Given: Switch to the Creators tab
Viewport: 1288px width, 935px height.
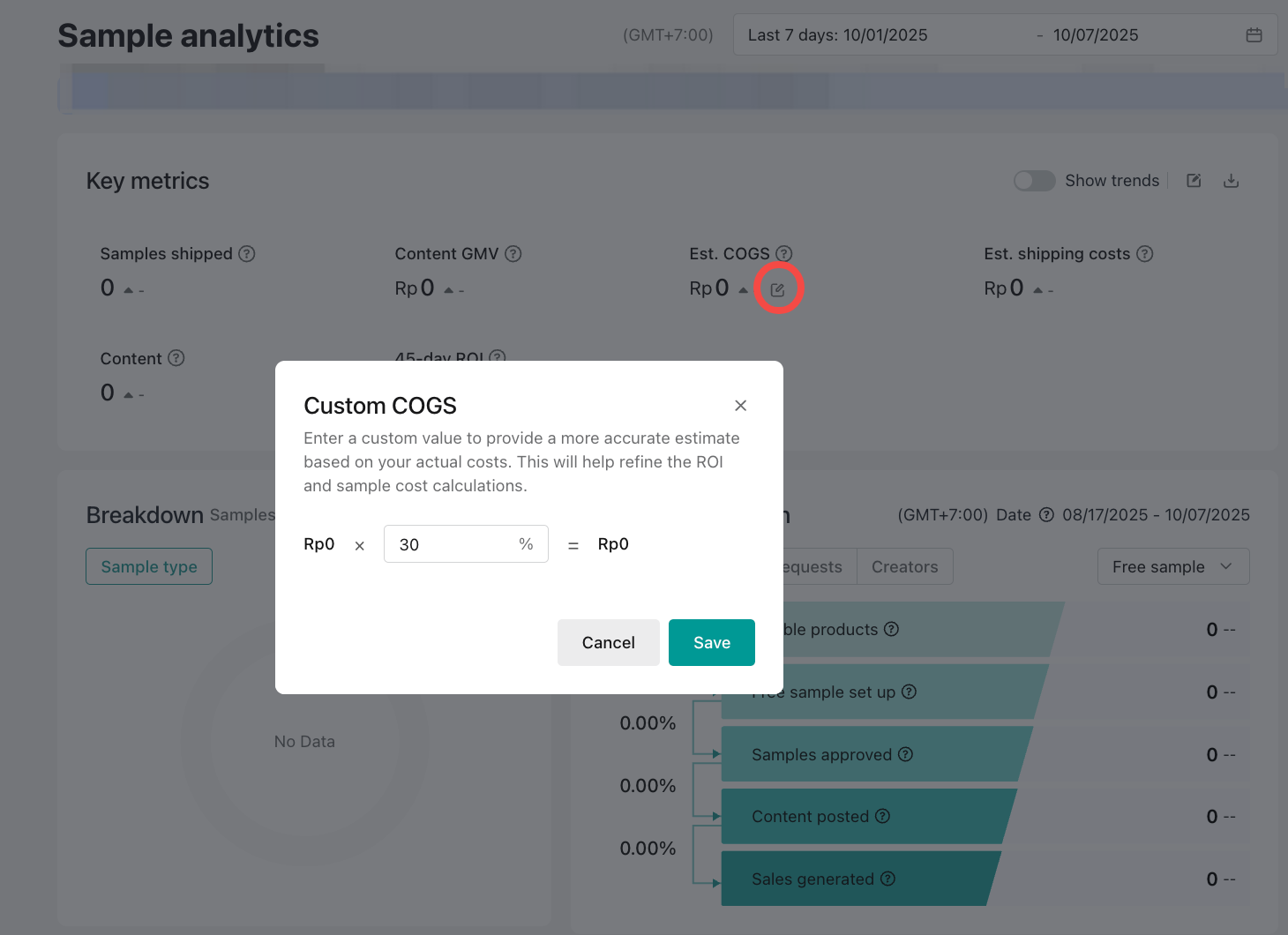Looking at the screenshot, I should point(904,566).
